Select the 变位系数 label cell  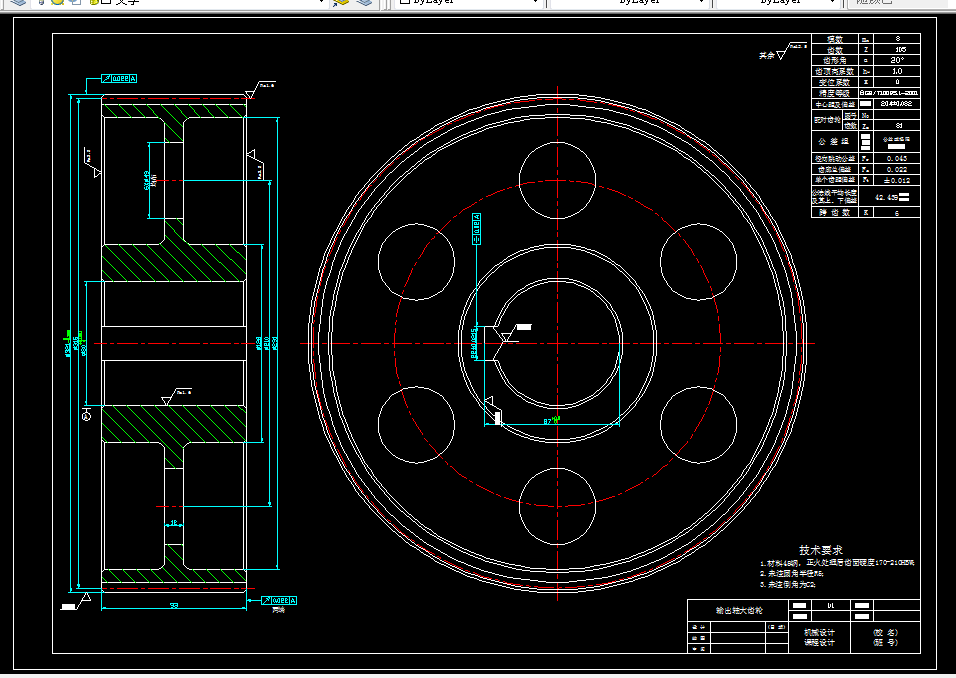point(835,82)
